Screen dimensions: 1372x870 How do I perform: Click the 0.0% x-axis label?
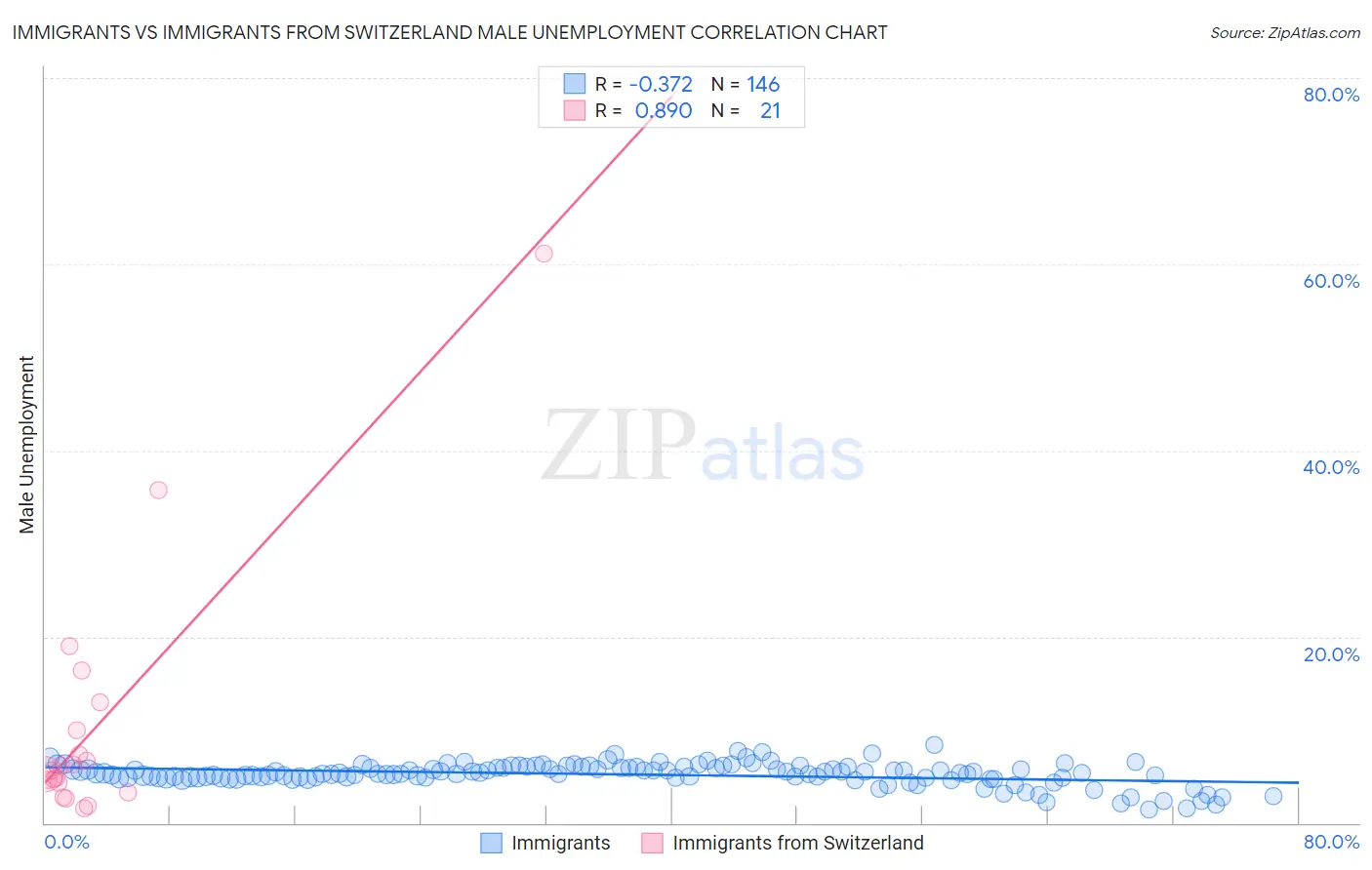66,842
